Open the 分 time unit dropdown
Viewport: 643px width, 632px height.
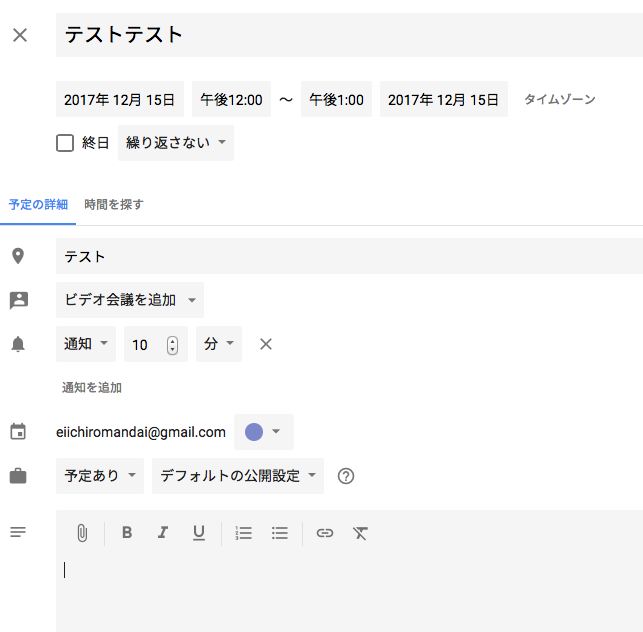click(219, 344)
